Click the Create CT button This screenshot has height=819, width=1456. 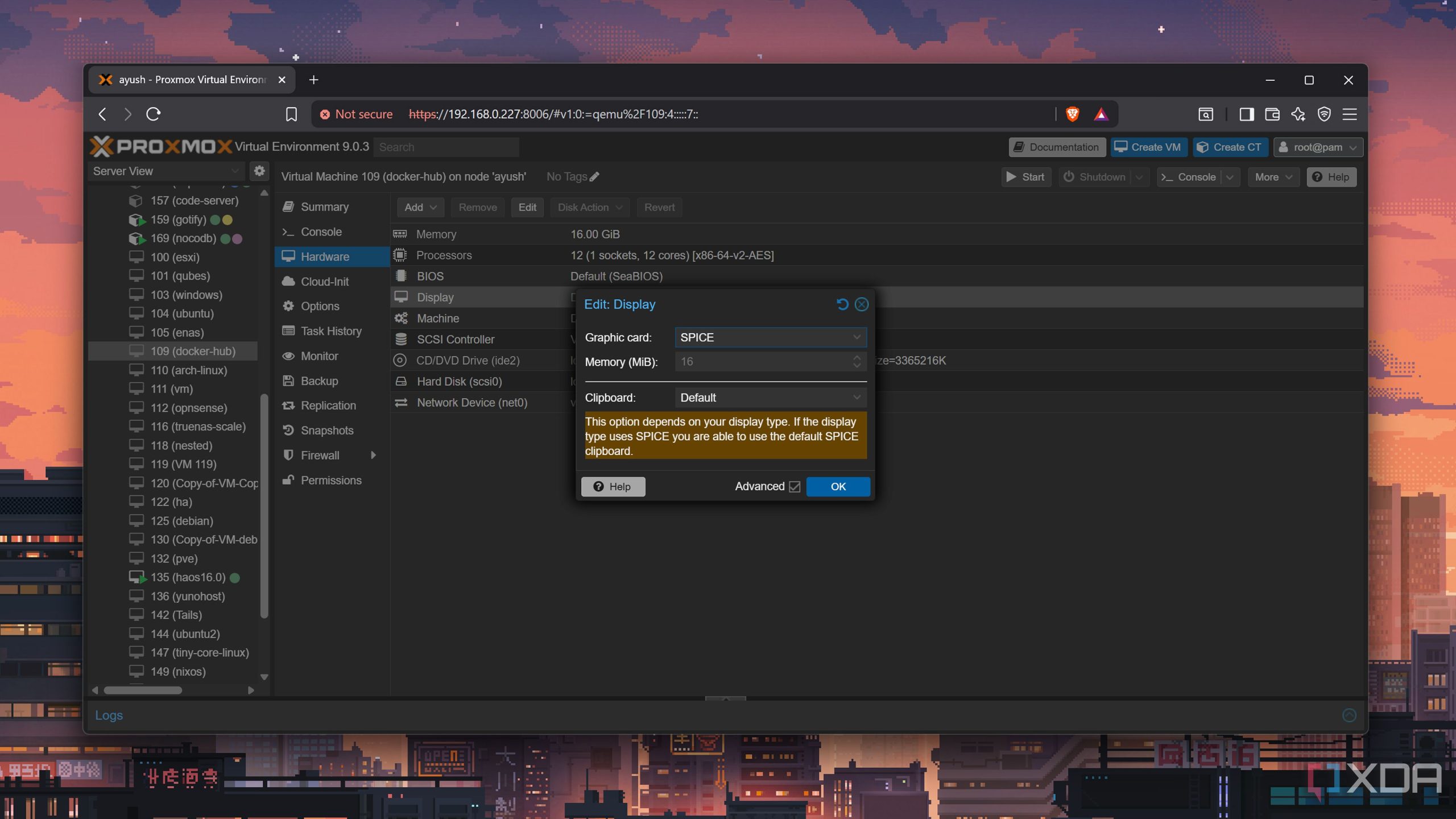[x=1230, y=147]
